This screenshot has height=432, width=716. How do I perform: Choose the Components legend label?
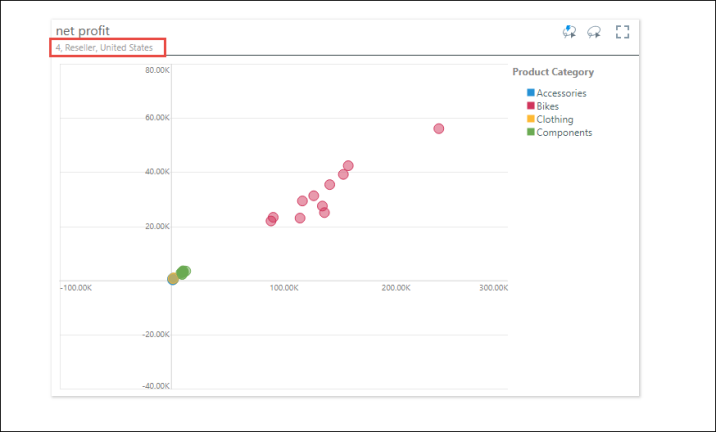(564, 132)
